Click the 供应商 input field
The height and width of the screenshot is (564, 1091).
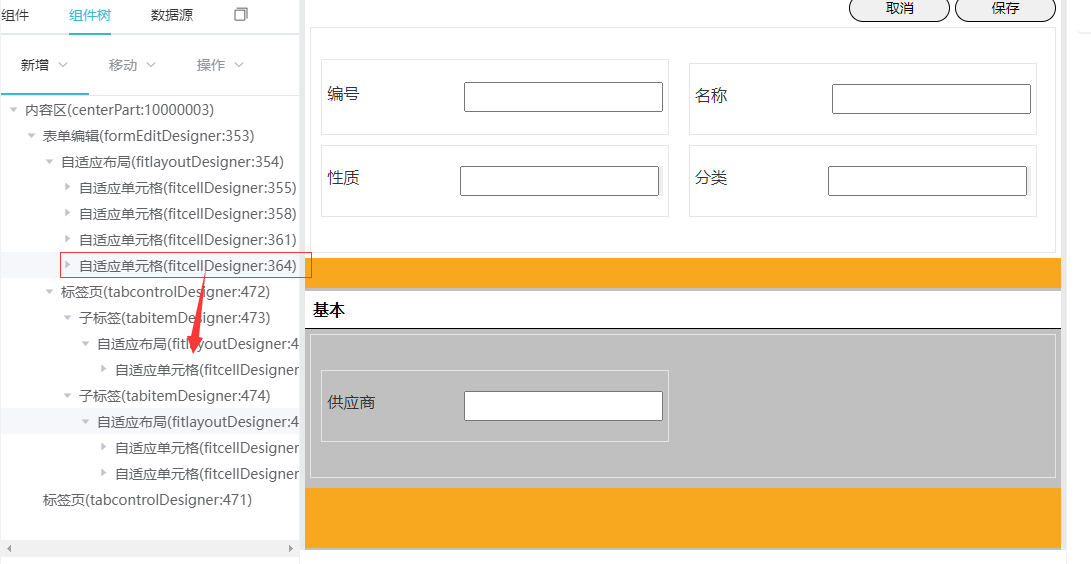(563, 406)
